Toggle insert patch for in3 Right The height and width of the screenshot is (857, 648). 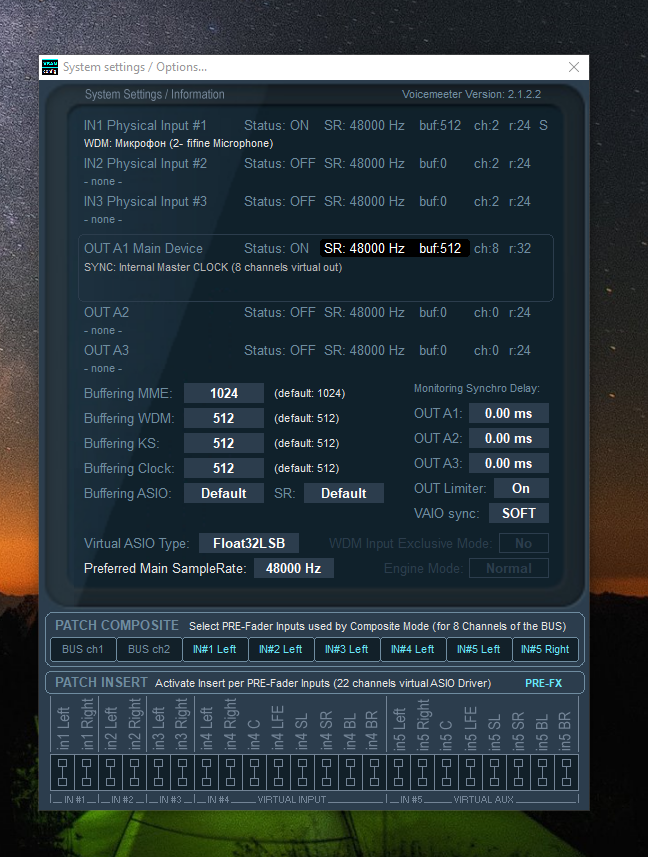[x=182, y=772]
